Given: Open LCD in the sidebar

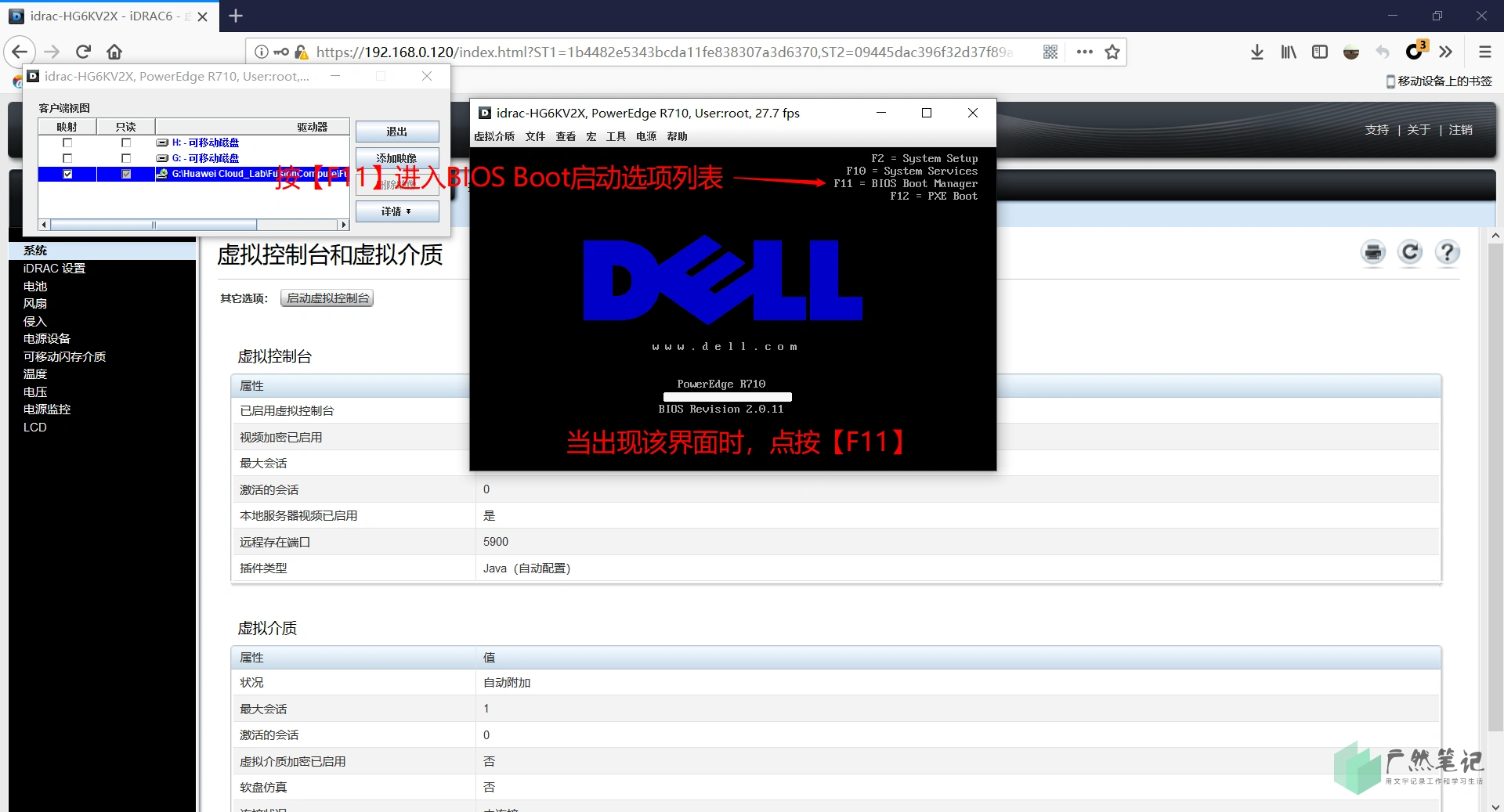Looking at the screenshot, I should (x=35, y=428).
